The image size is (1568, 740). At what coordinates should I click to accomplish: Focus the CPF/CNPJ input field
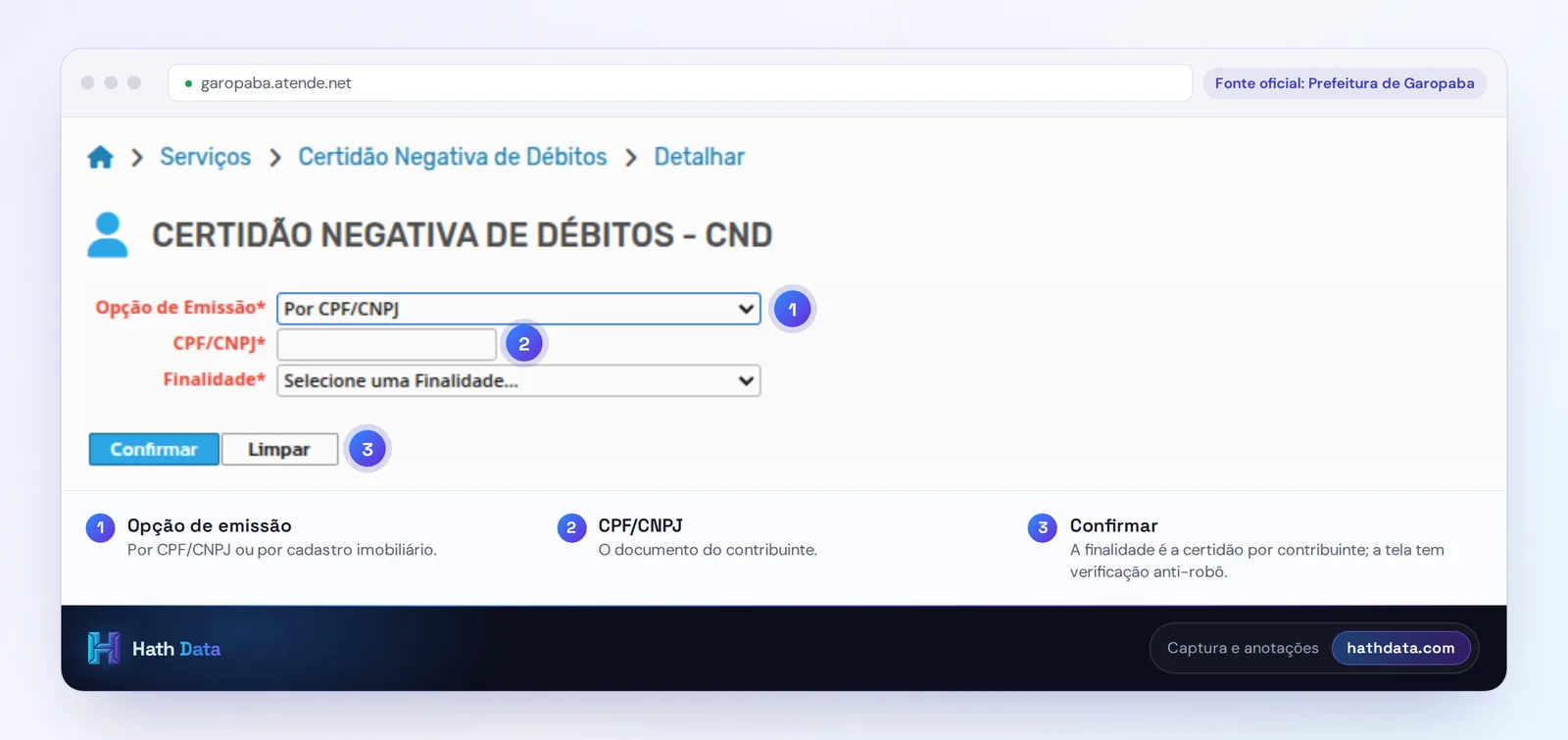click(387, 344)
